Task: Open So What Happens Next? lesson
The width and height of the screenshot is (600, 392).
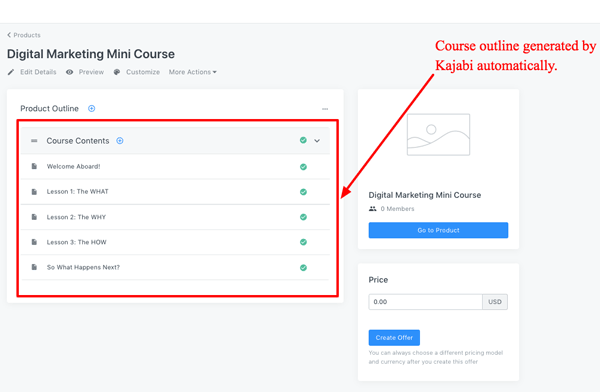Action: (83, 267)
